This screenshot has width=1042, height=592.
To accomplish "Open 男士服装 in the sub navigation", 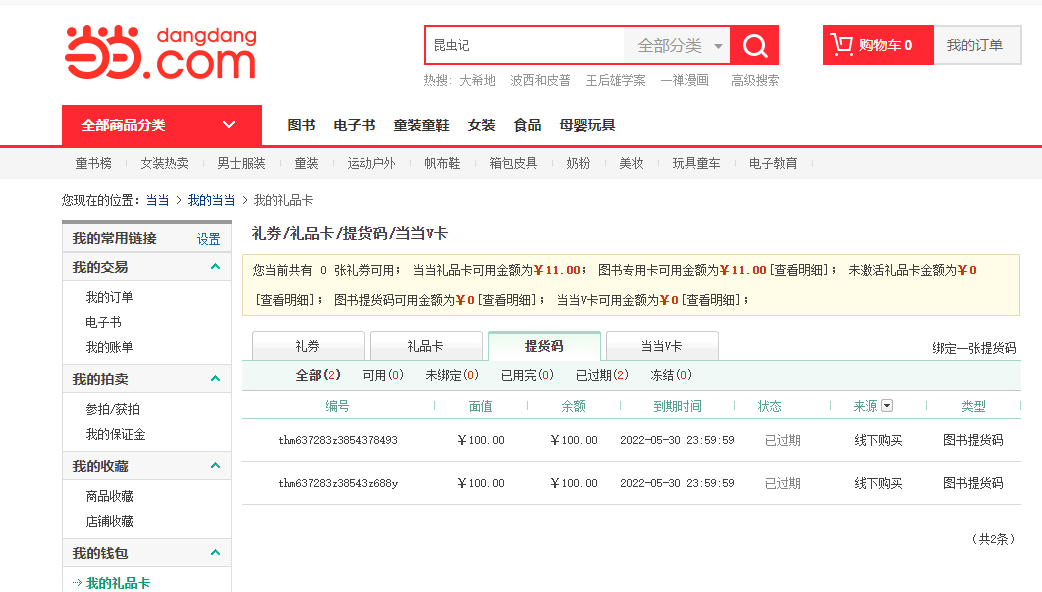I will point(241,163).
